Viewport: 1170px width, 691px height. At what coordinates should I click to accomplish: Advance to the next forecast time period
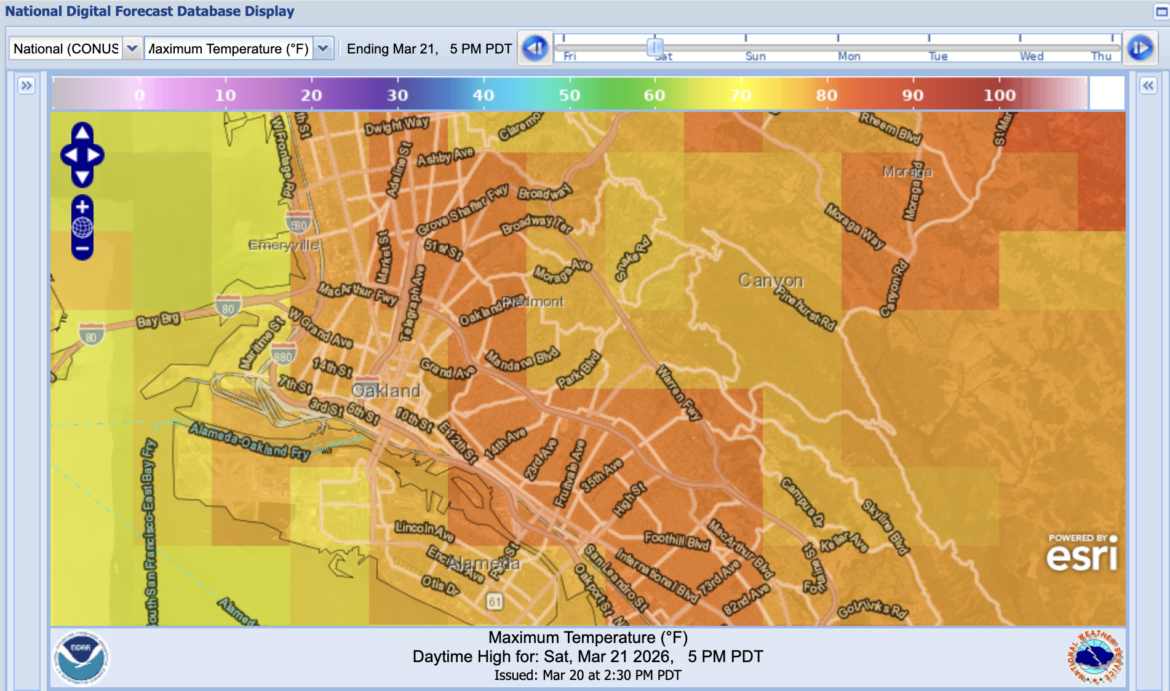pos(1138,47)
